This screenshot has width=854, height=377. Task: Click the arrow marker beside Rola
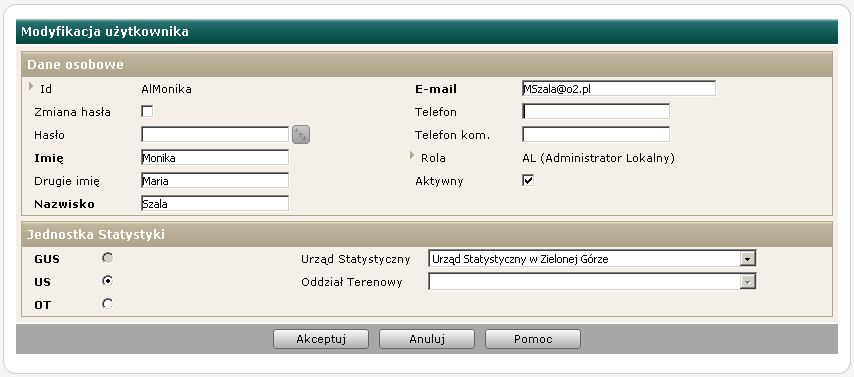(412, 155)
